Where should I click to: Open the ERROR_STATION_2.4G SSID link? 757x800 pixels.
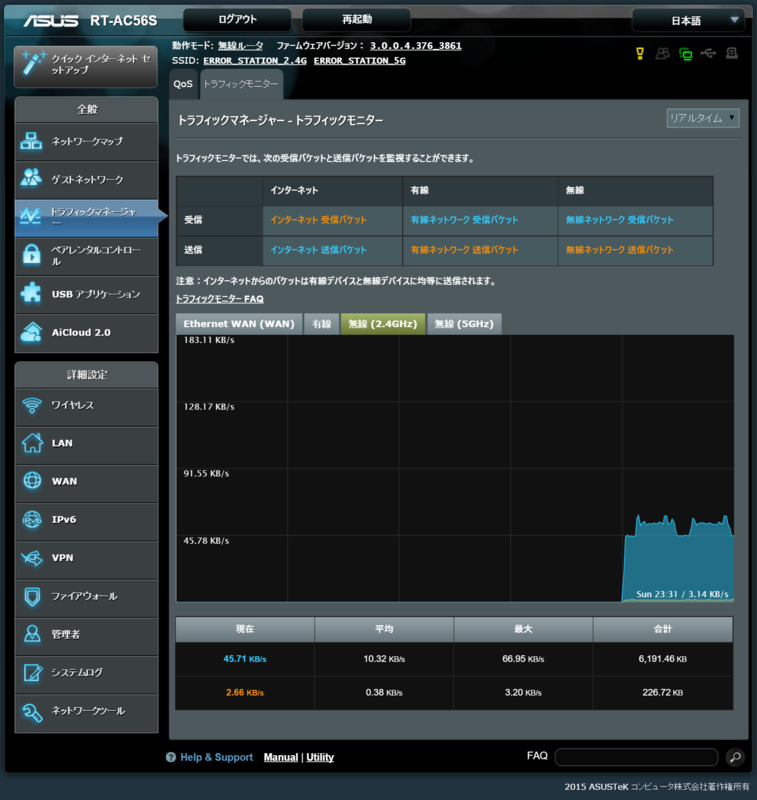point(255,61)
